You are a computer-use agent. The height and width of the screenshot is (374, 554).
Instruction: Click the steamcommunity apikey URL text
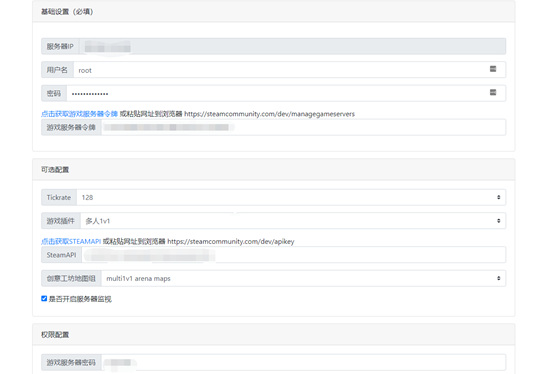(231, 242)
